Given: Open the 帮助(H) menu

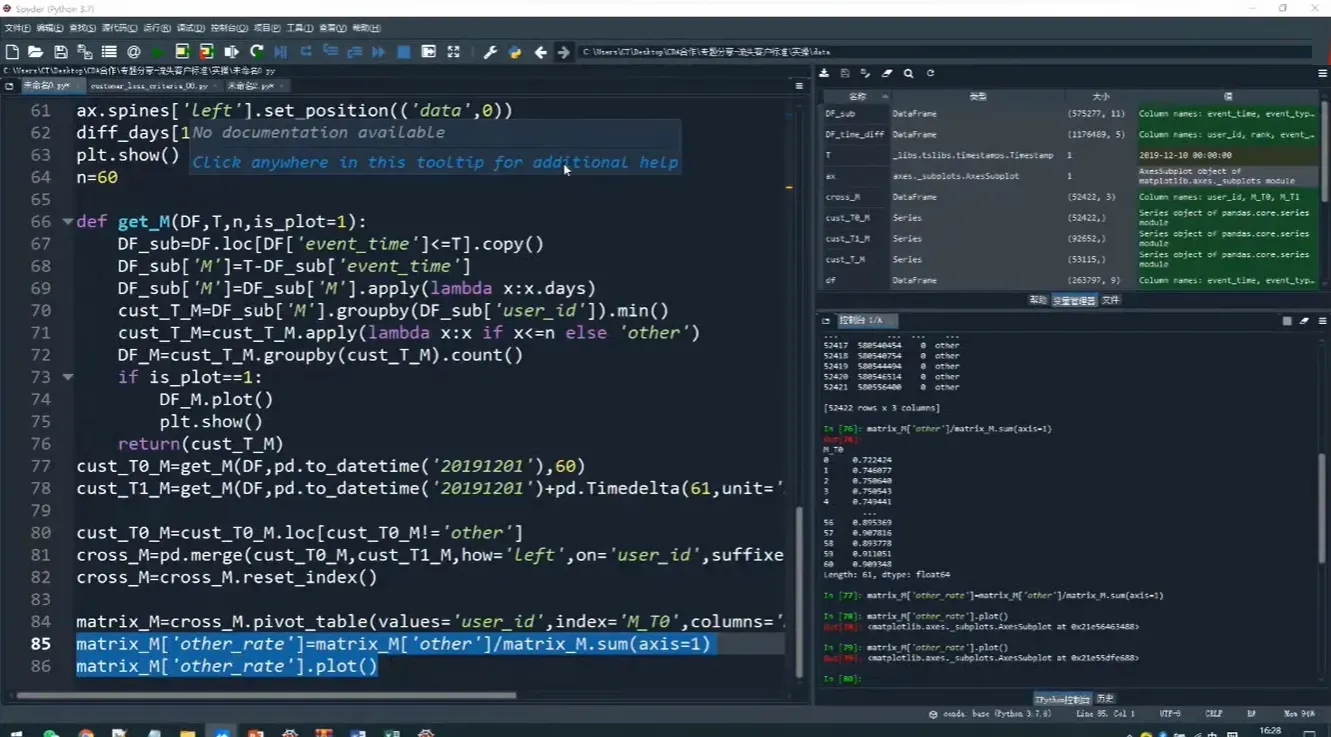Looking at the screenshot, I should click(367, 28).
